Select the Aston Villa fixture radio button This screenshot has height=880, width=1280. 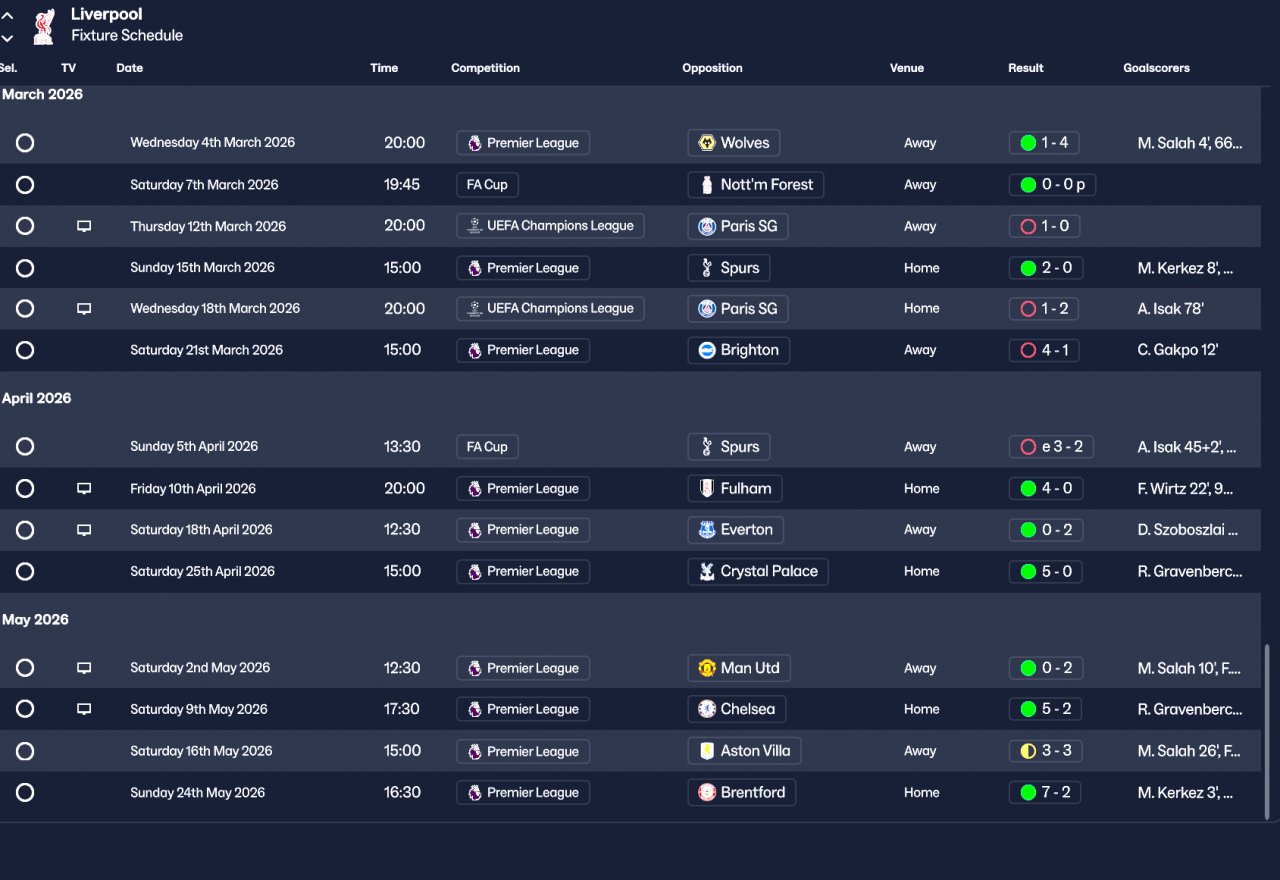pos(25,751)
